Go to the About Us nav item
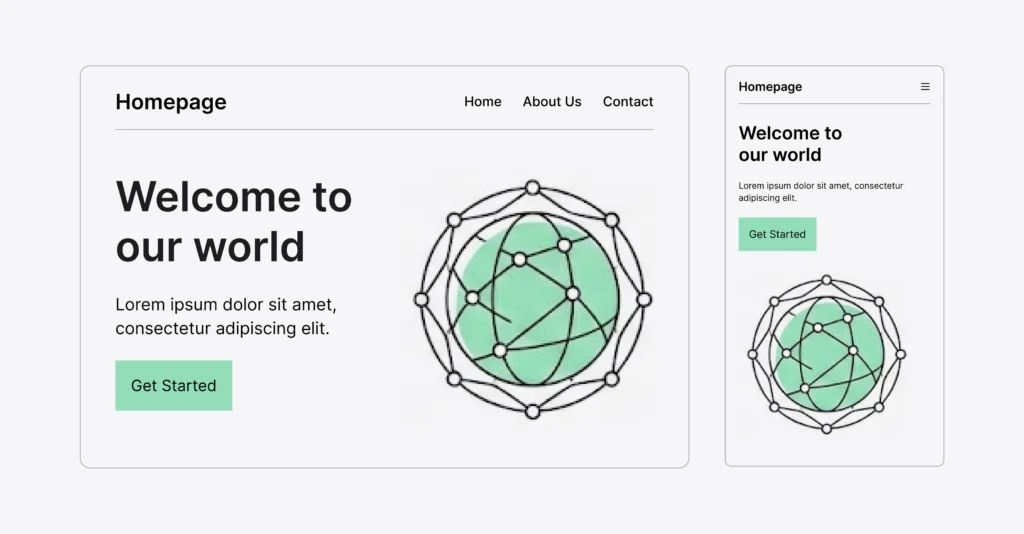The image size is (1024, 534). point(552,102)
